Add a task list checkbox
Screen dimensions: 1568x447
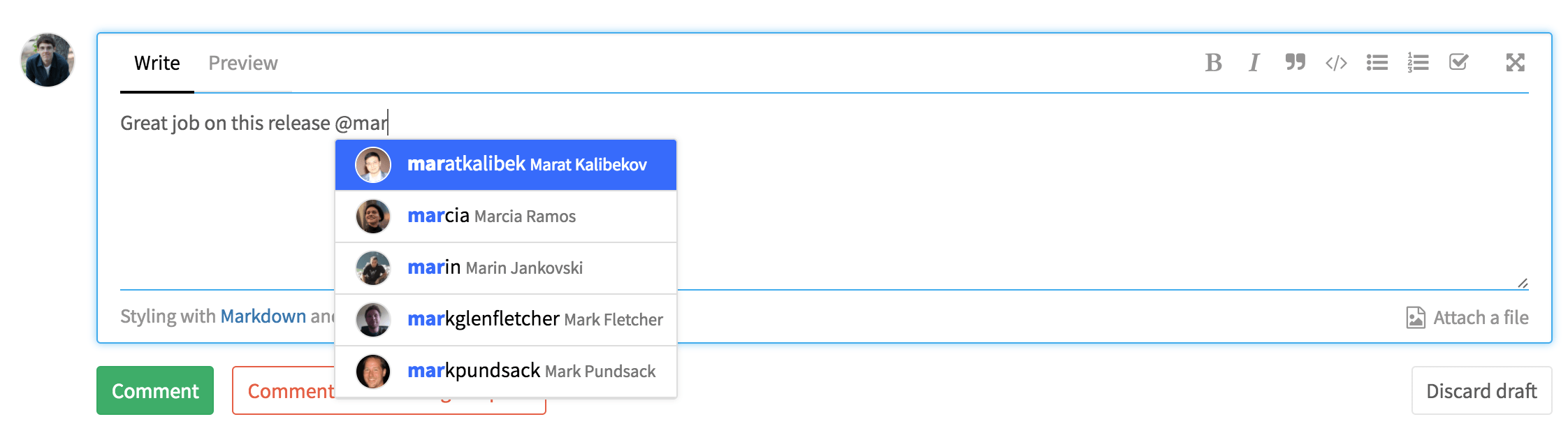(1458, 63)
